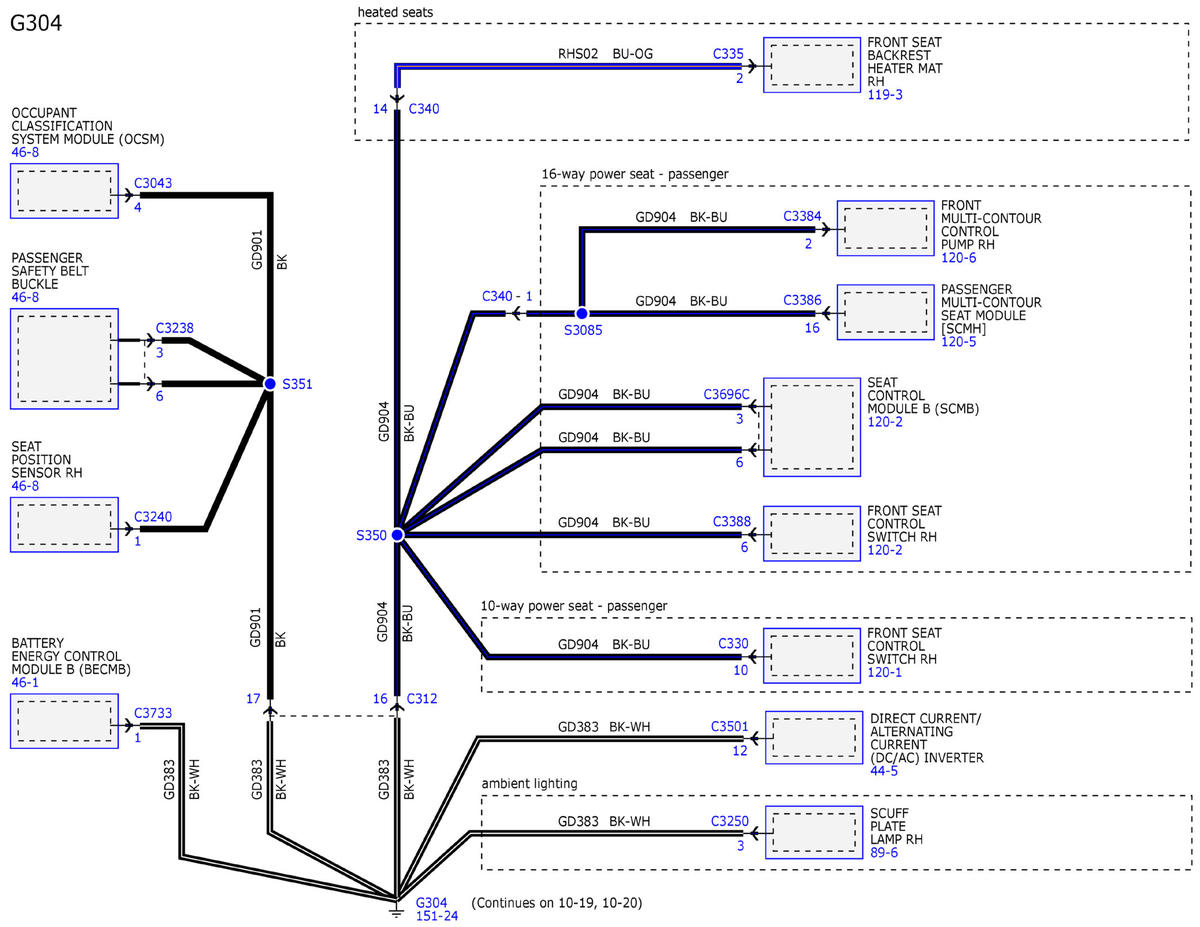Viewport: 1200px width, 927px height.
Task: Open the C3733 connector reference
Action: click(153, 713)
